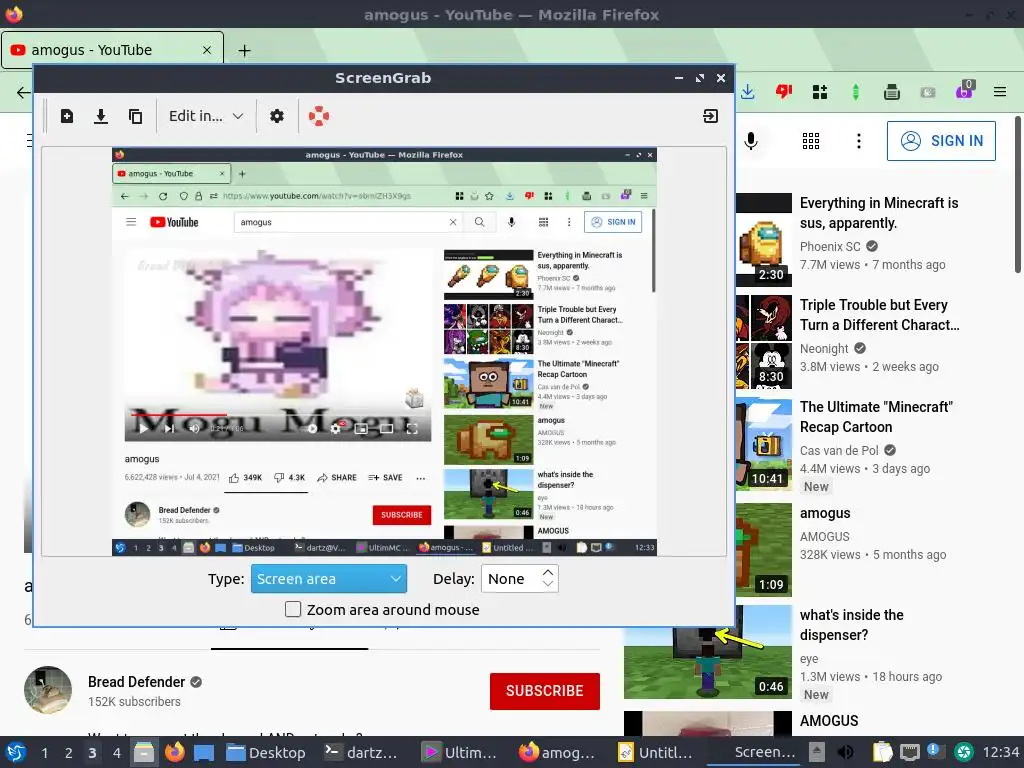Switch to the 'Desktop' taskbar window
The width and height of the screenshot is (1024, 768).
coord(265,752)
